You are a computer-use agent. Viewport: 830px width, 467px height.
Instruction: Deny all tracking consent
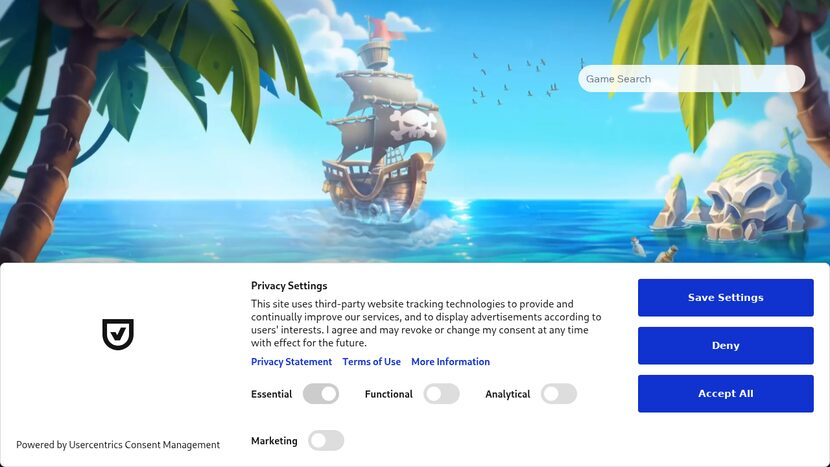coord(726,346)
